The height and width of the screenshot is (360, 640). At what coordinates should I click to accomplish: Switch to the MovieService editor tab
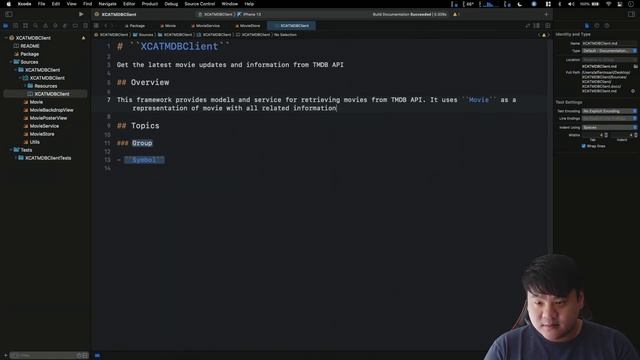(x=205, y=26)
